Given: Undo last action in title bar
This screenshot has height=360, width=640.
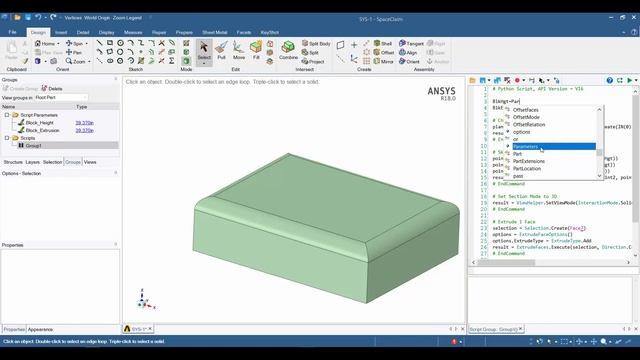Looking at the screenshot, I should [38, 18].
